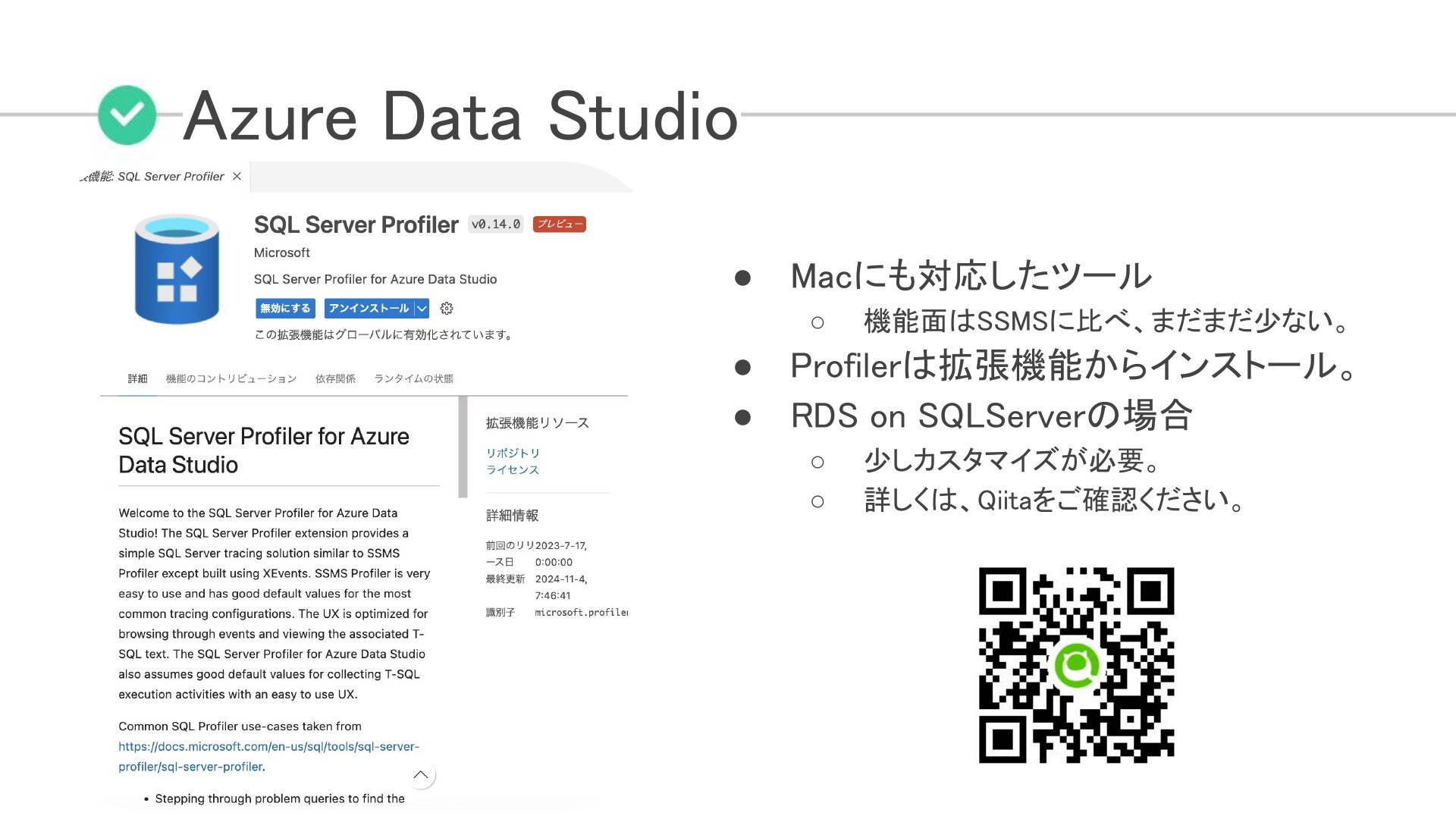Click the 2023-7-17 release date value
This screenshot has width=1456, height=819.
tap(561, 554)
